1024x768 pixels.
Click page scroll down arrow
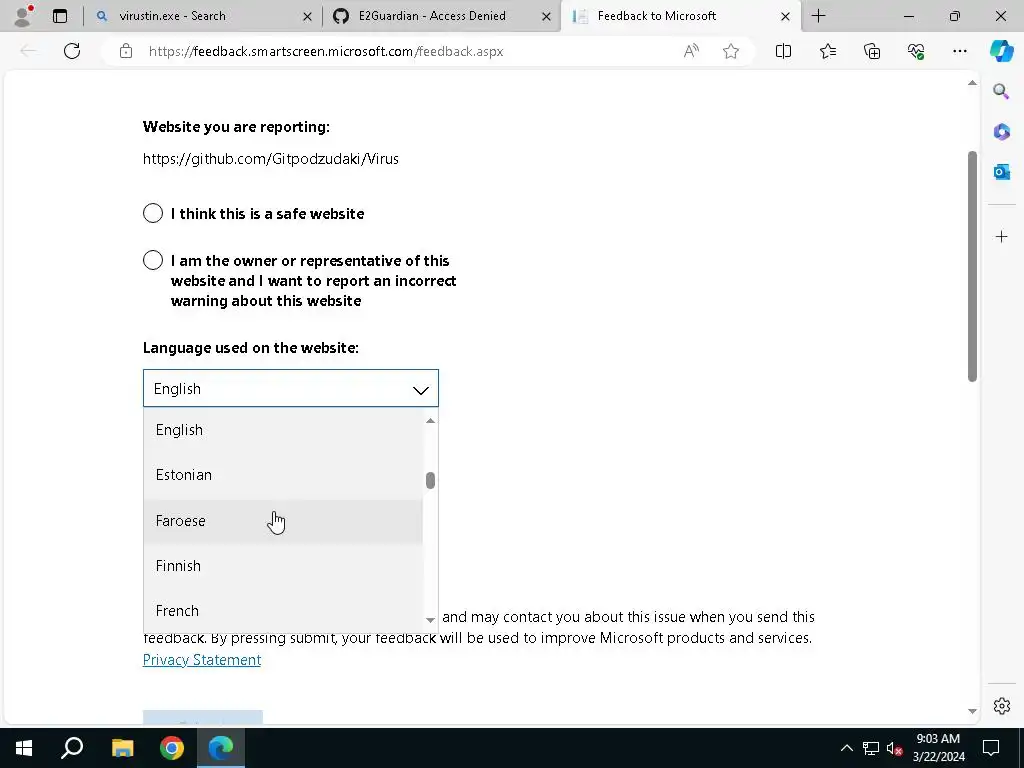click(972, 711)
